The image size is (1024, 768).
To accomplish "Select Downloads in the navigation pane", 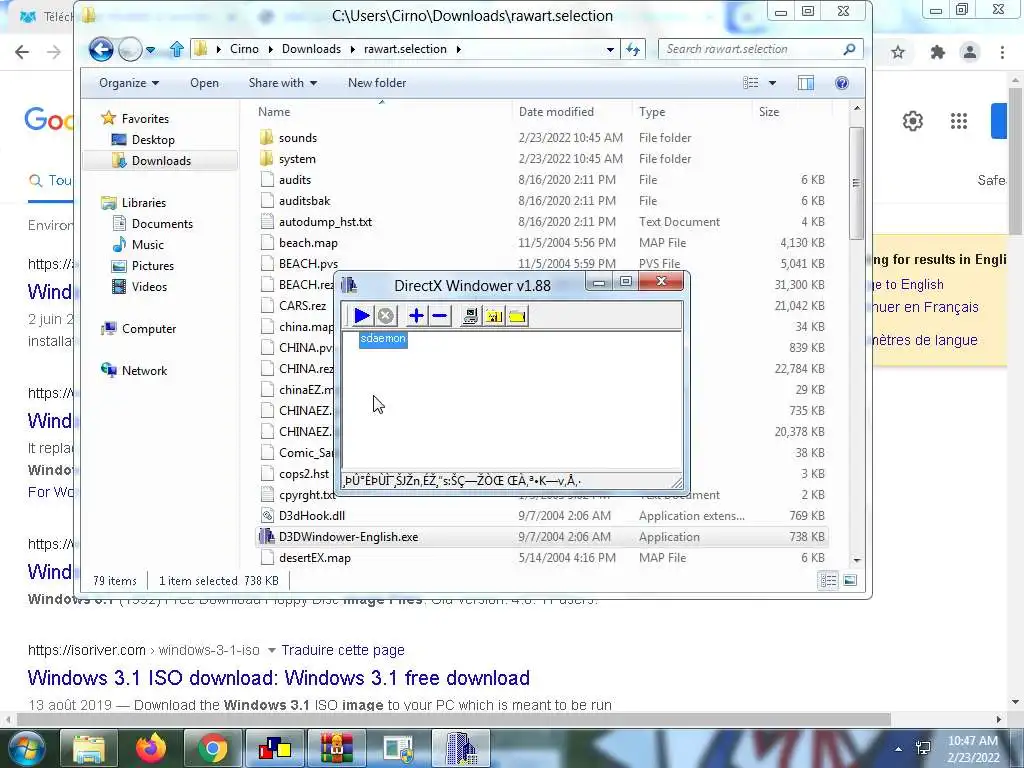I will point(161,161).
